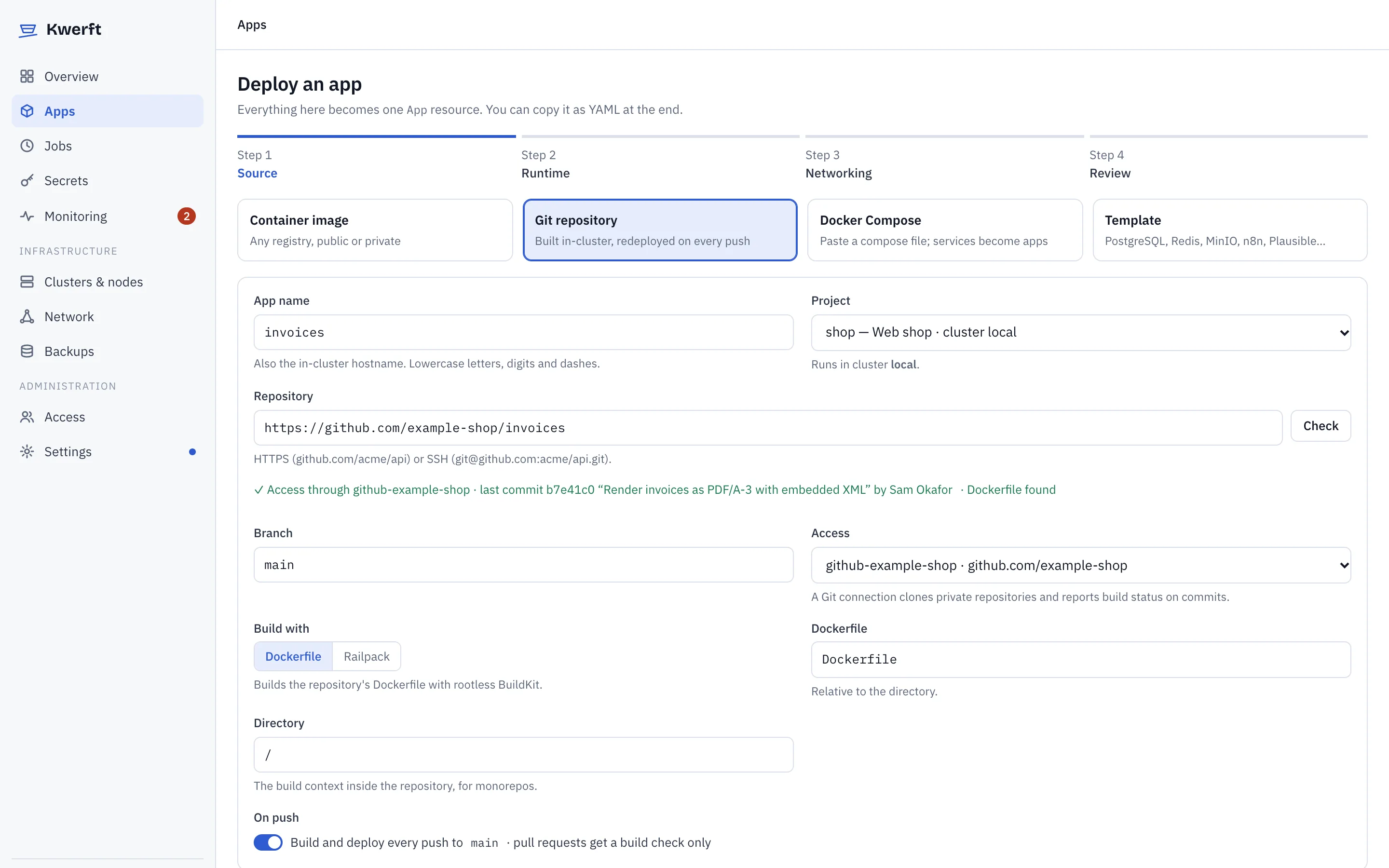This screenshot has height=868, width=1389.
Task: Select Railpack build option
Action: click(x=366, y=656)
